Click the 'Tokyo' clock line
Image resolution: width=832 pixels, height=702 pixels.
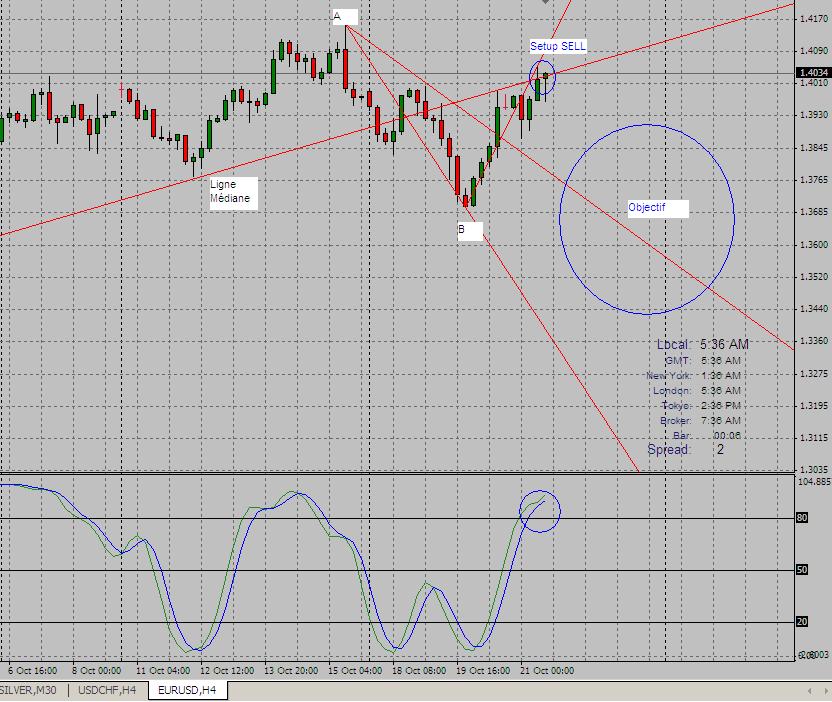point(701,406)
